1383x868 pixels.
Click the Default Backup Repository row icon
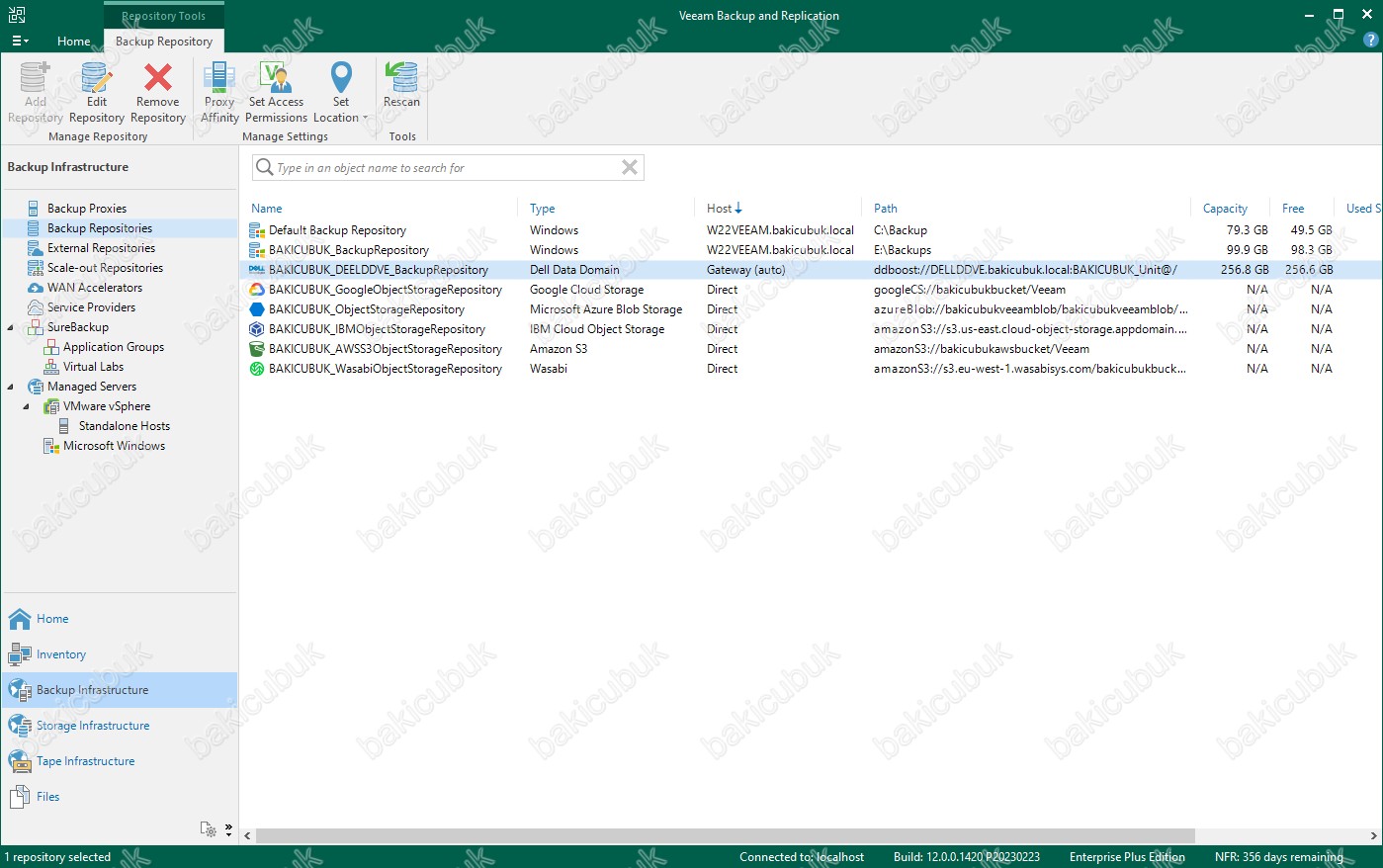pyautogui.click(x=256, y=230)
